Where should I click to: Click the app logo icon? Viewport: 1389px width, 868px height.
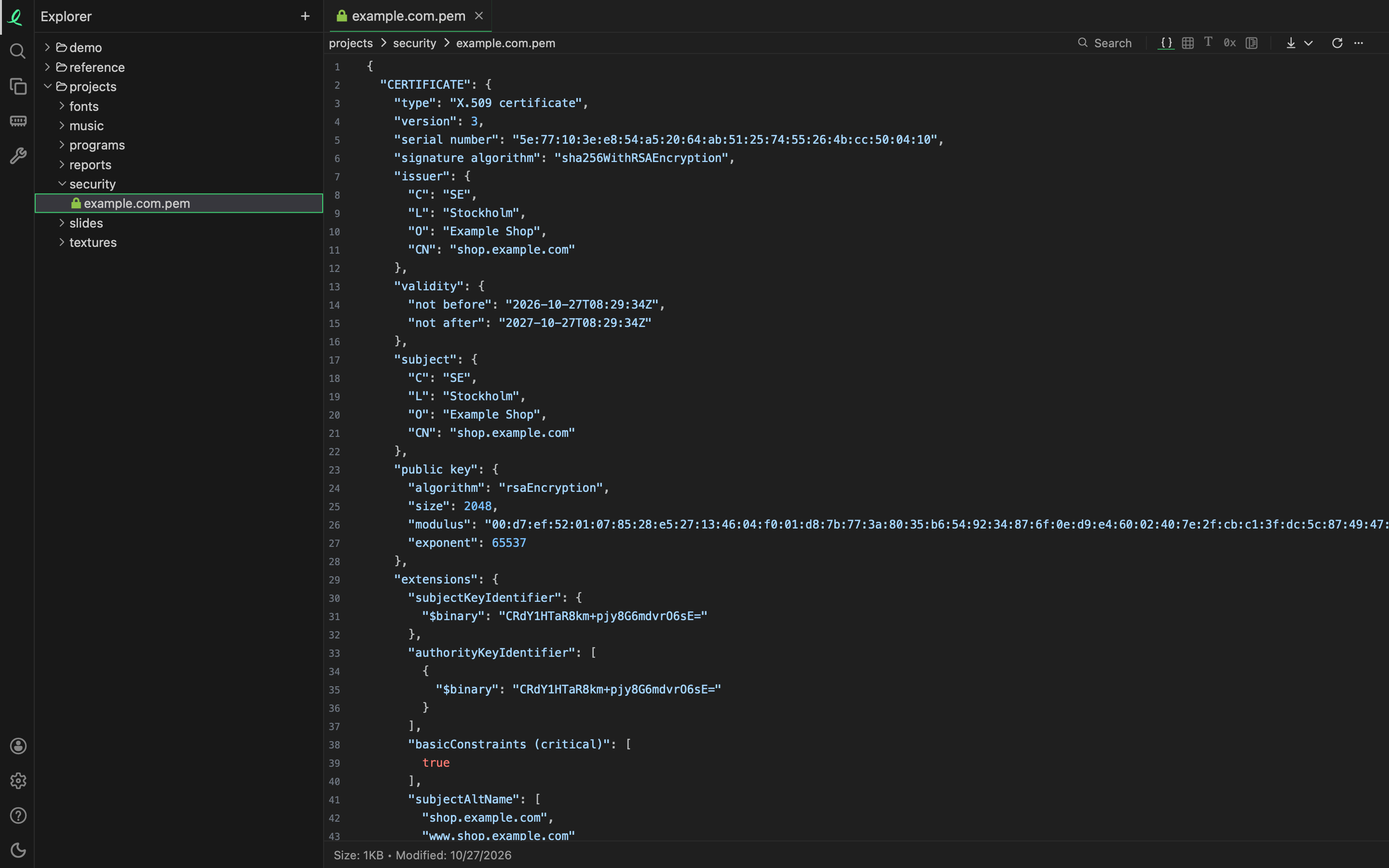(16, 17)
